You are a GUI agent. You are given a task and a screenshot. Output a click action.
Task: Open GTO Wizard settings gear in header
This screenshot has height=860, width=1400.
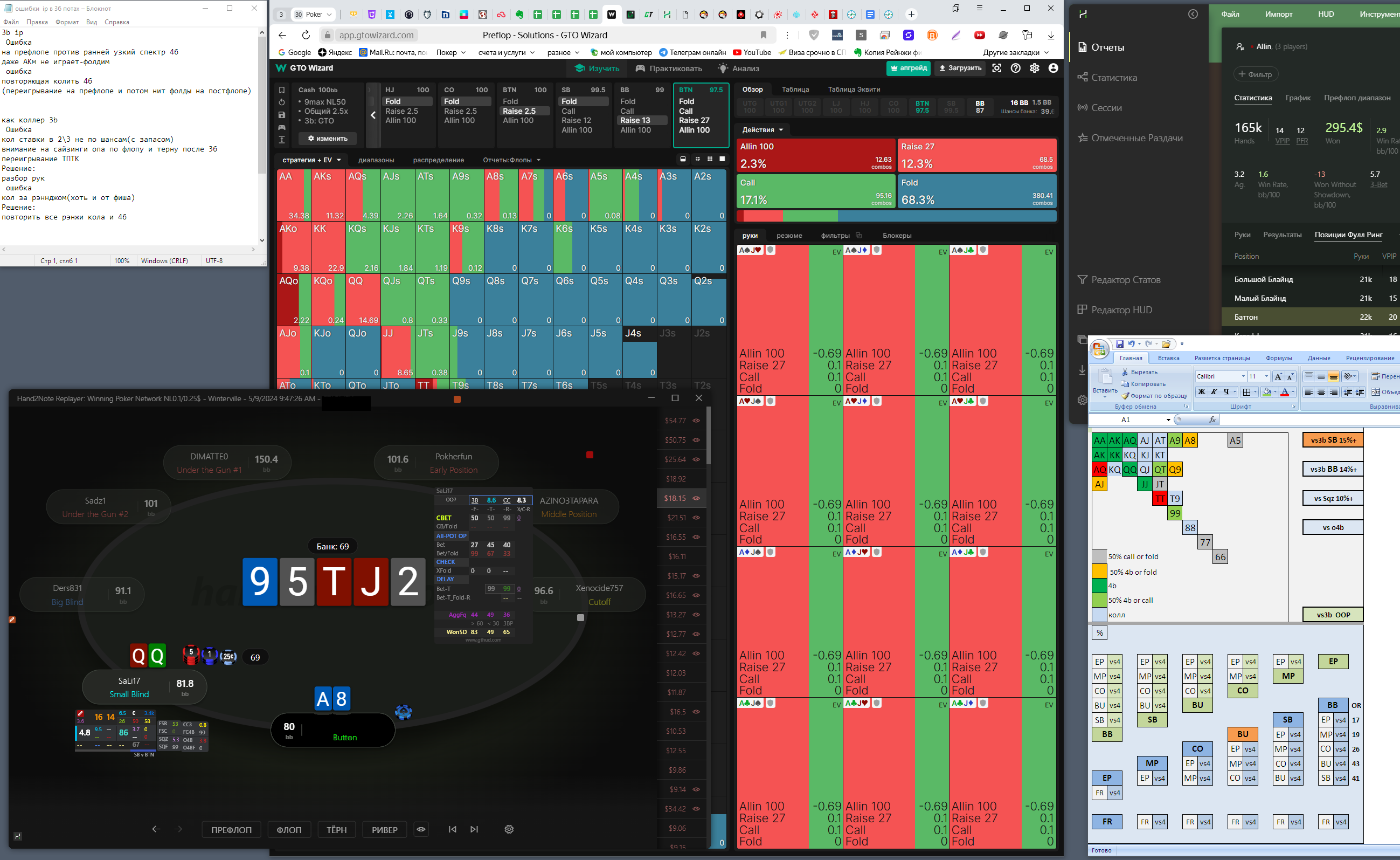click(1035, 68)
